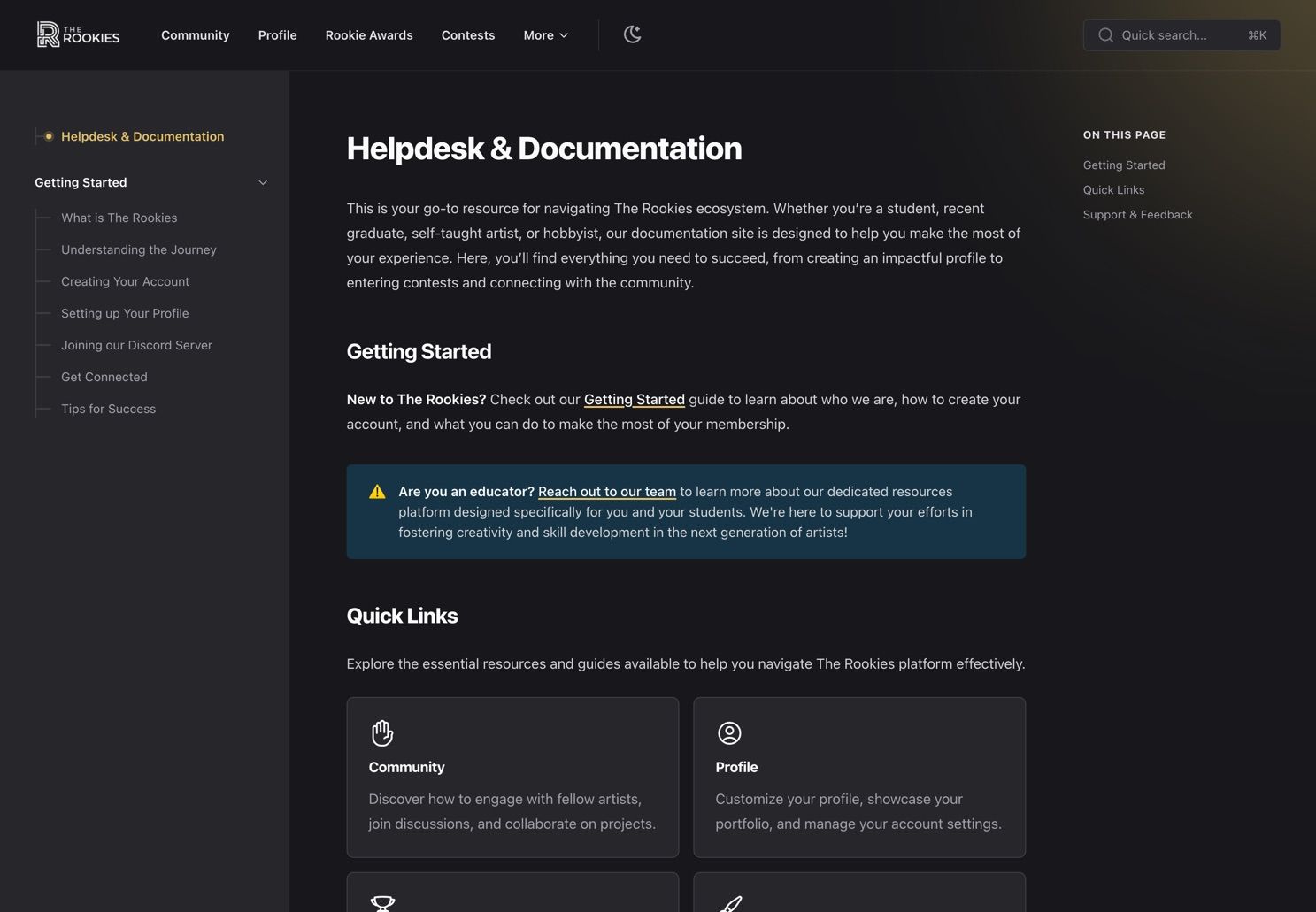Open Profile in top navigation
The image size is (1316, 912).
point(278,35)
